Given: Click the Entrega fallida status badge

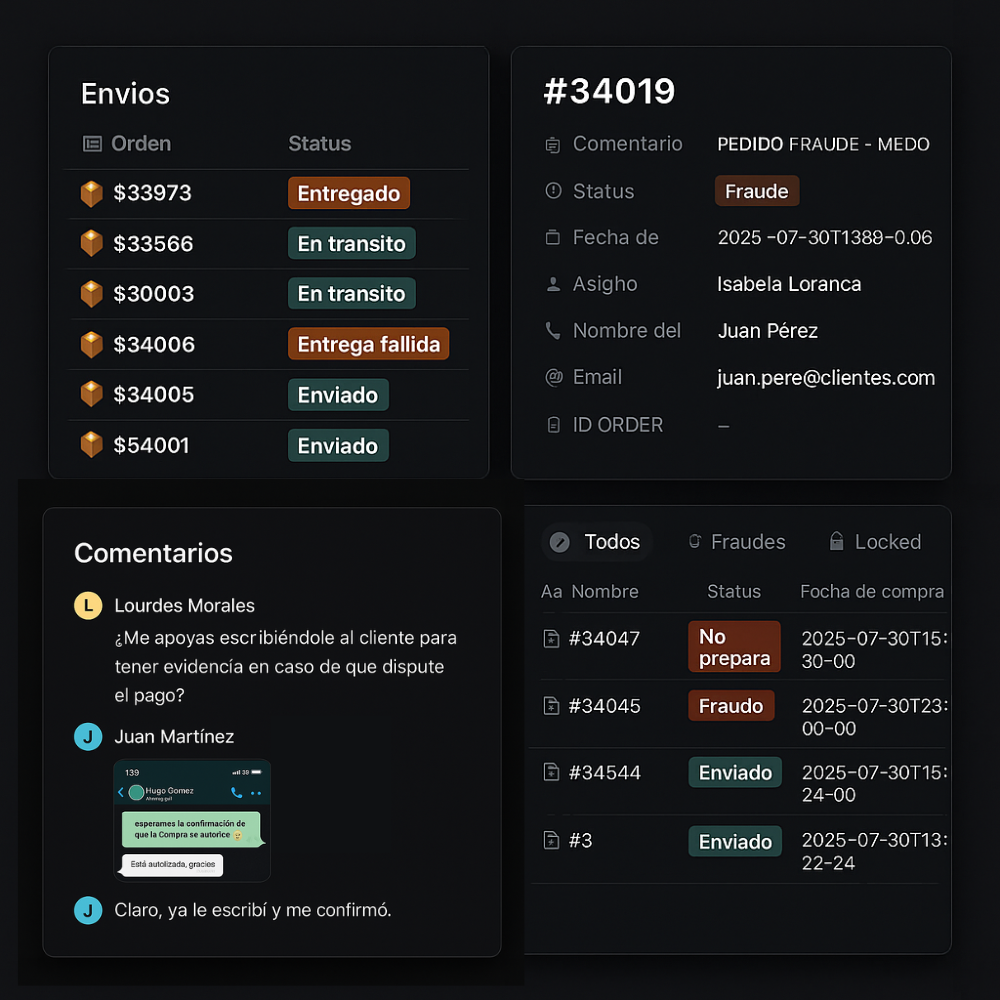Looking at the screenshot, I should point(369,345).
